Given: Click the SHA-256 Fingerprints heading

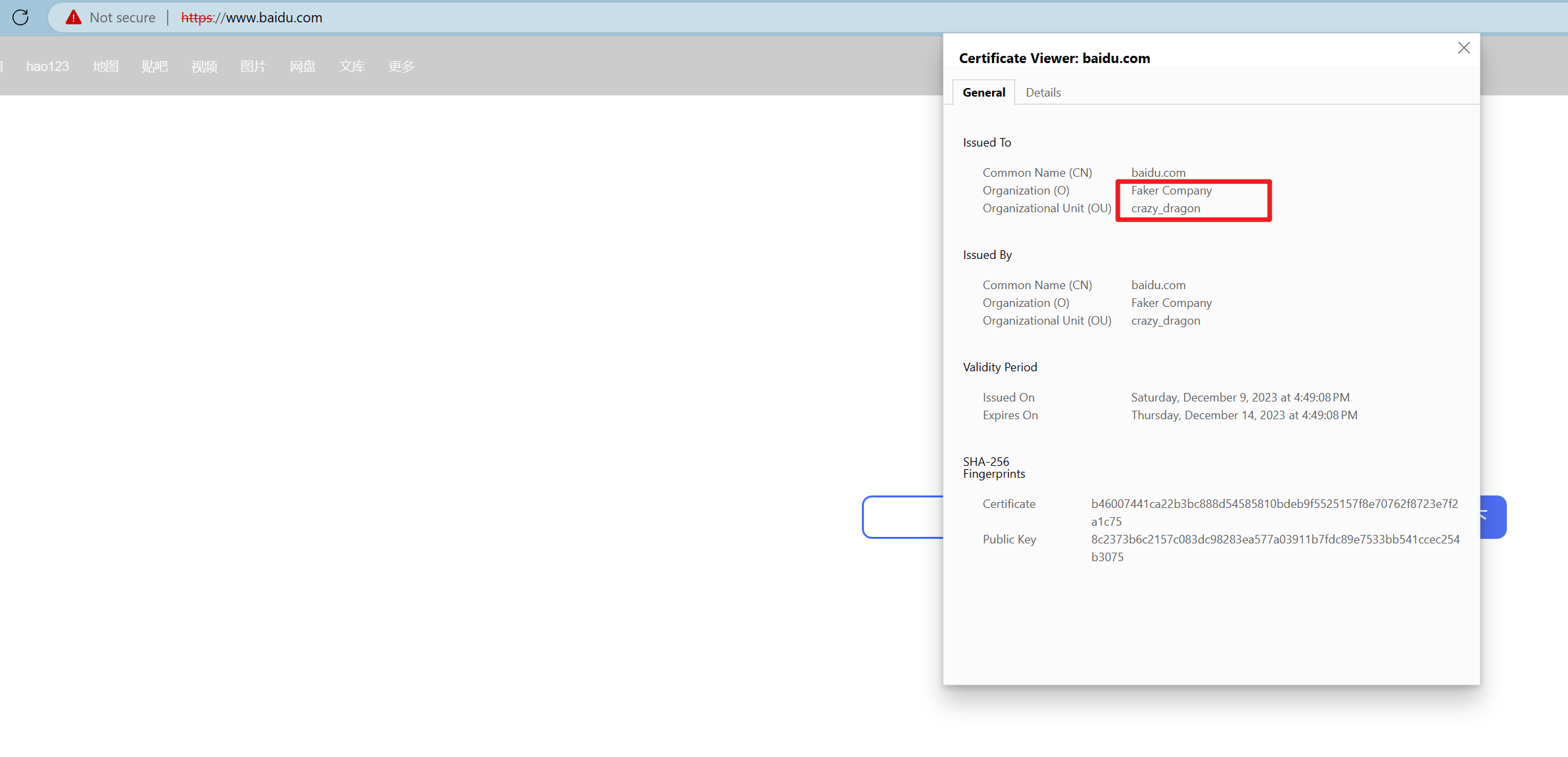Looking at the screenshot, I should click(994, 468).
